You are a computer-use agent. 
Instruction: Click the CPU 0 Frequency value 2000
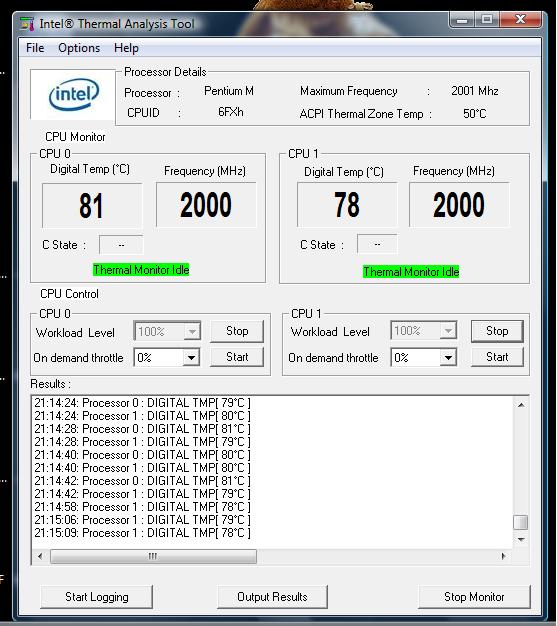(x=206, y=205)
